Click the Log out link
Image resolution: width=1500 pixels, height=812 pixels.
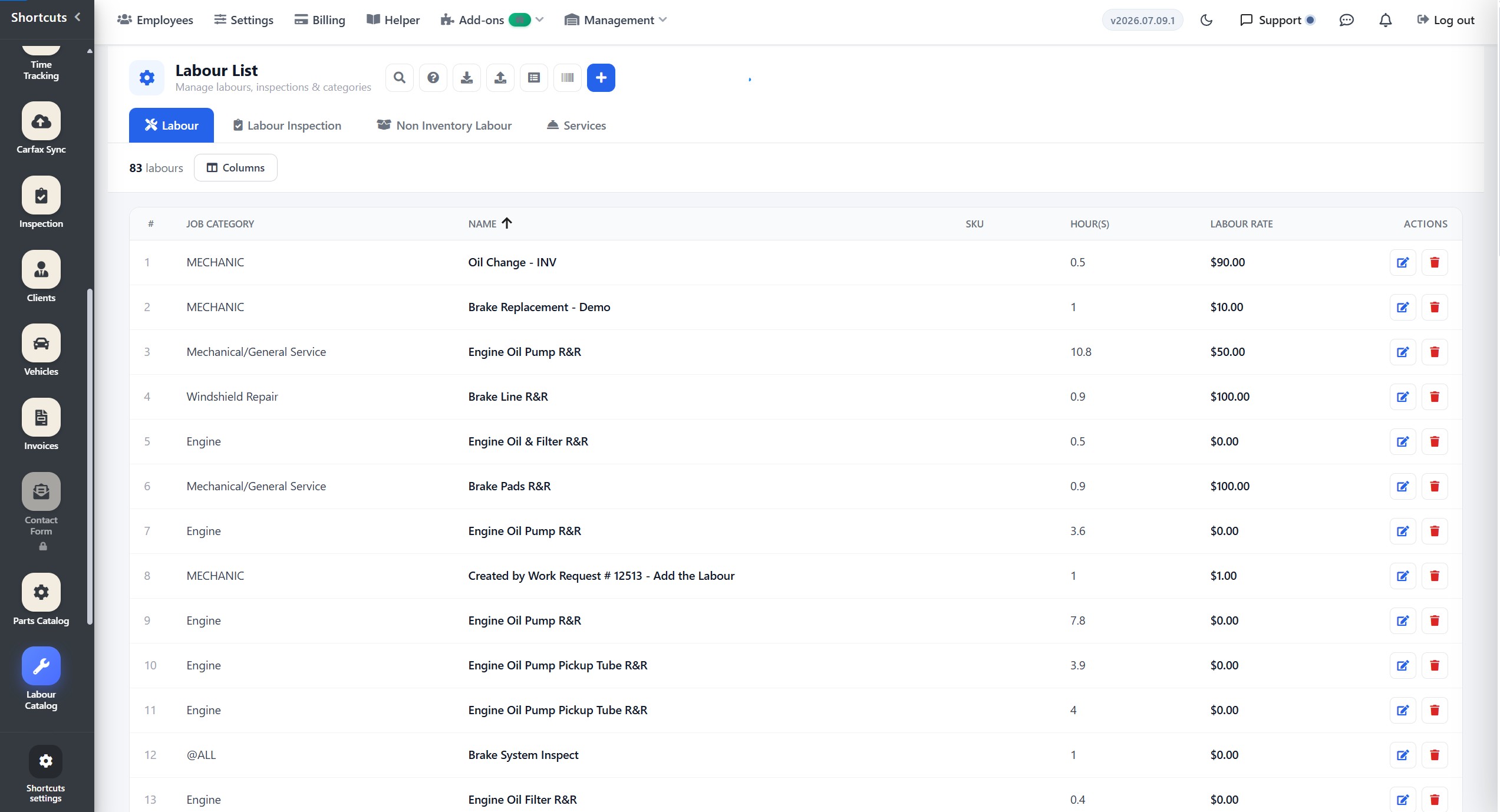click(1446, 20)
